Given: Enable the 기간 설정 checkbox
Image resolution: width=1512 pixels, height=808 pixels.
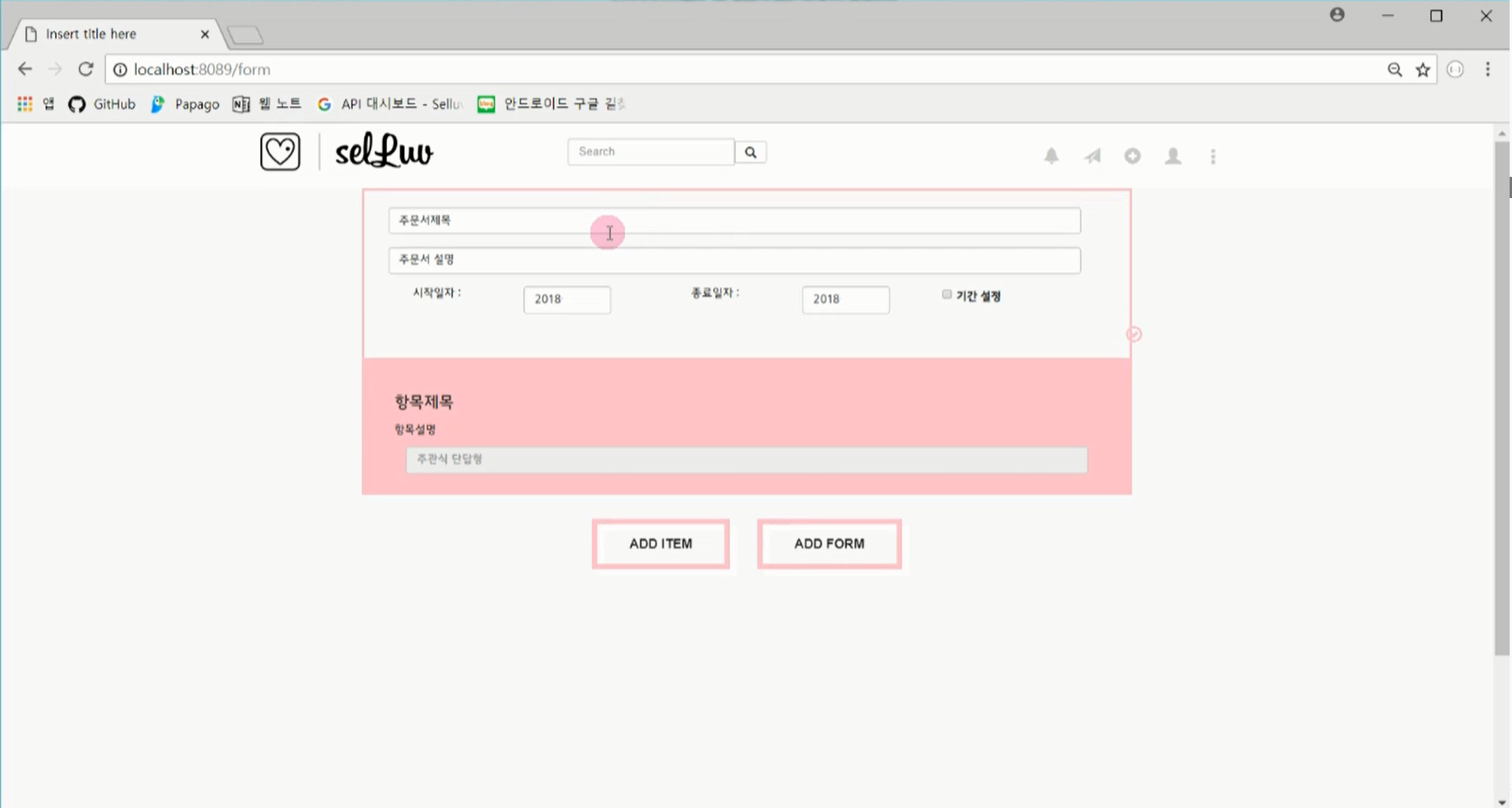Looking at the screenshot, I should point(946,293).
